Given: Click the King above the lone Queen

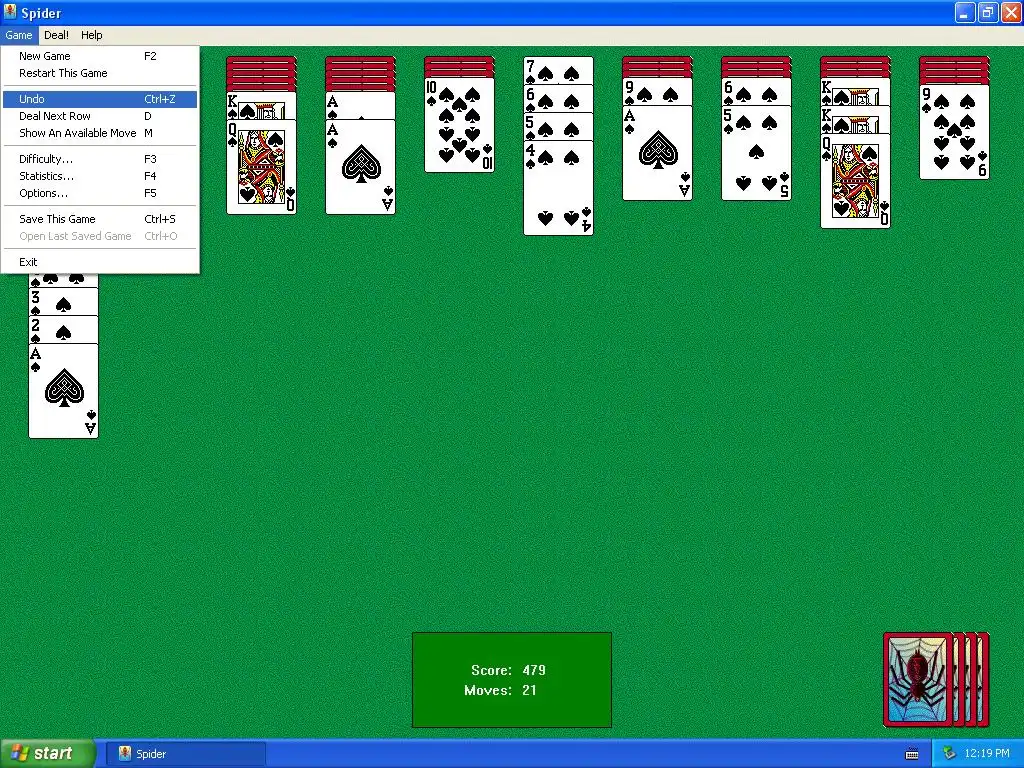Looking at the screenshot, I should click(x=261, y=106).
